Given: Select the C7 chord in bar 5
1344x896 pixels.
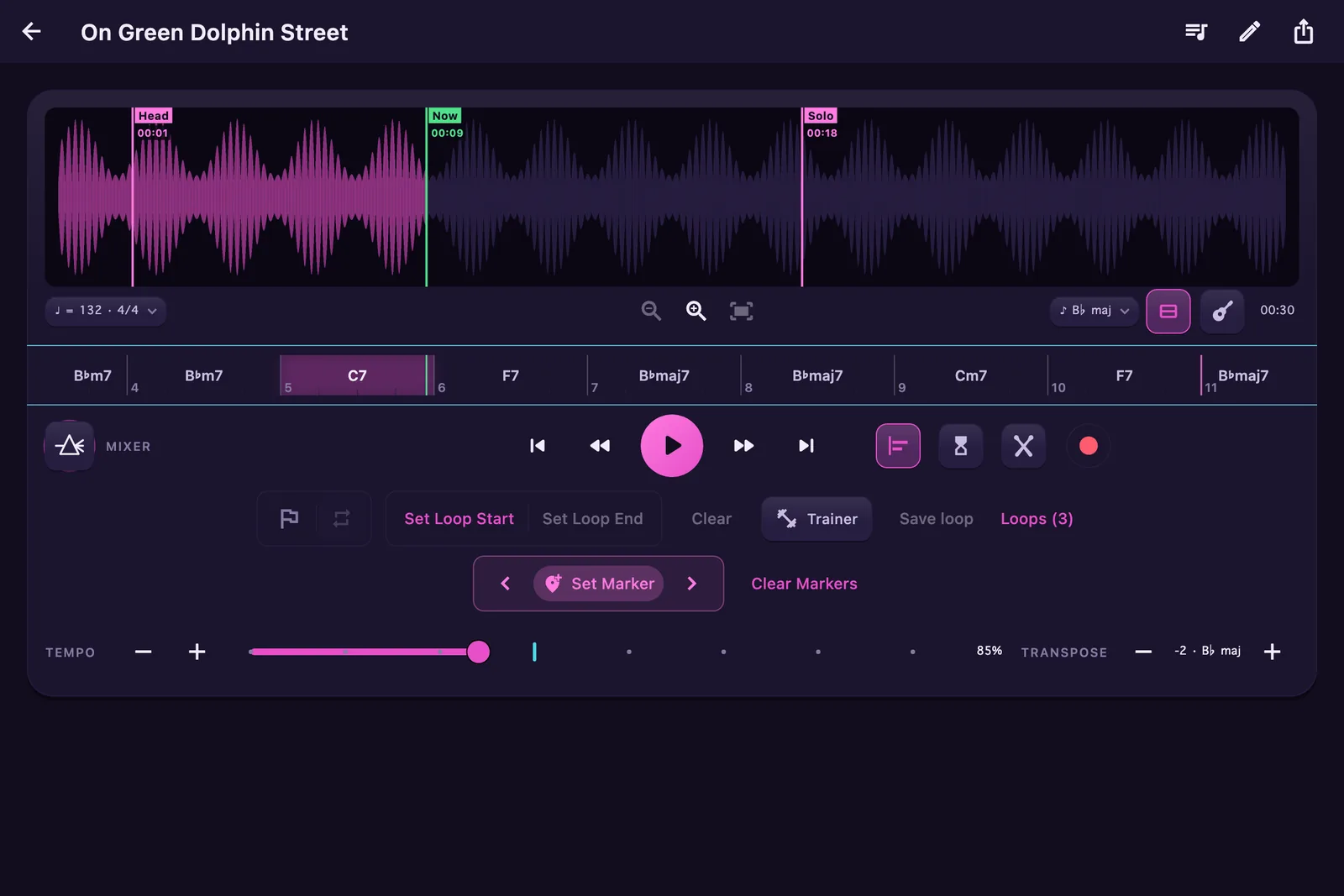Looking at the screenshot, I should [x=357, y=375].
